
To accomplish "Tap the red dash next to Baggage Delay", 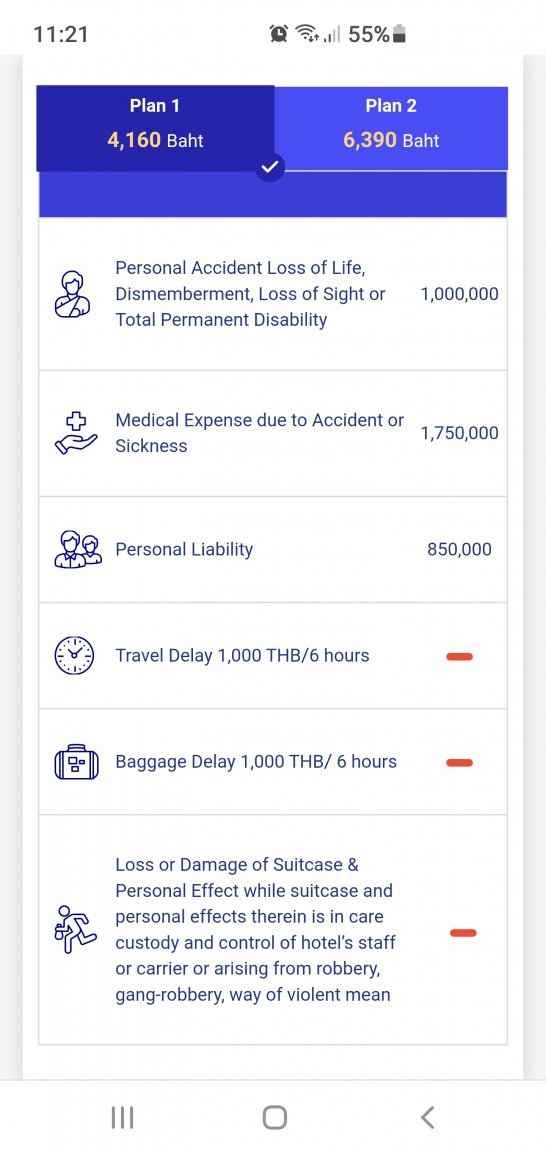I will click(459, 763).
